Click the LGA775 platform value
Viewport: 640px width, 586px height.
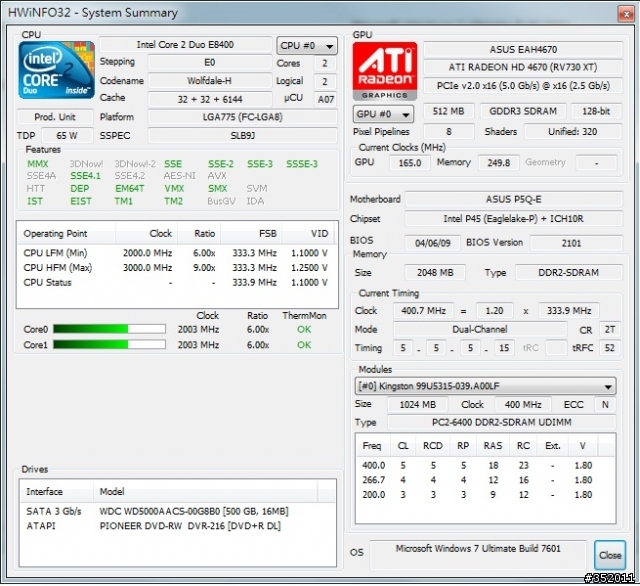[x=242, y=117]
